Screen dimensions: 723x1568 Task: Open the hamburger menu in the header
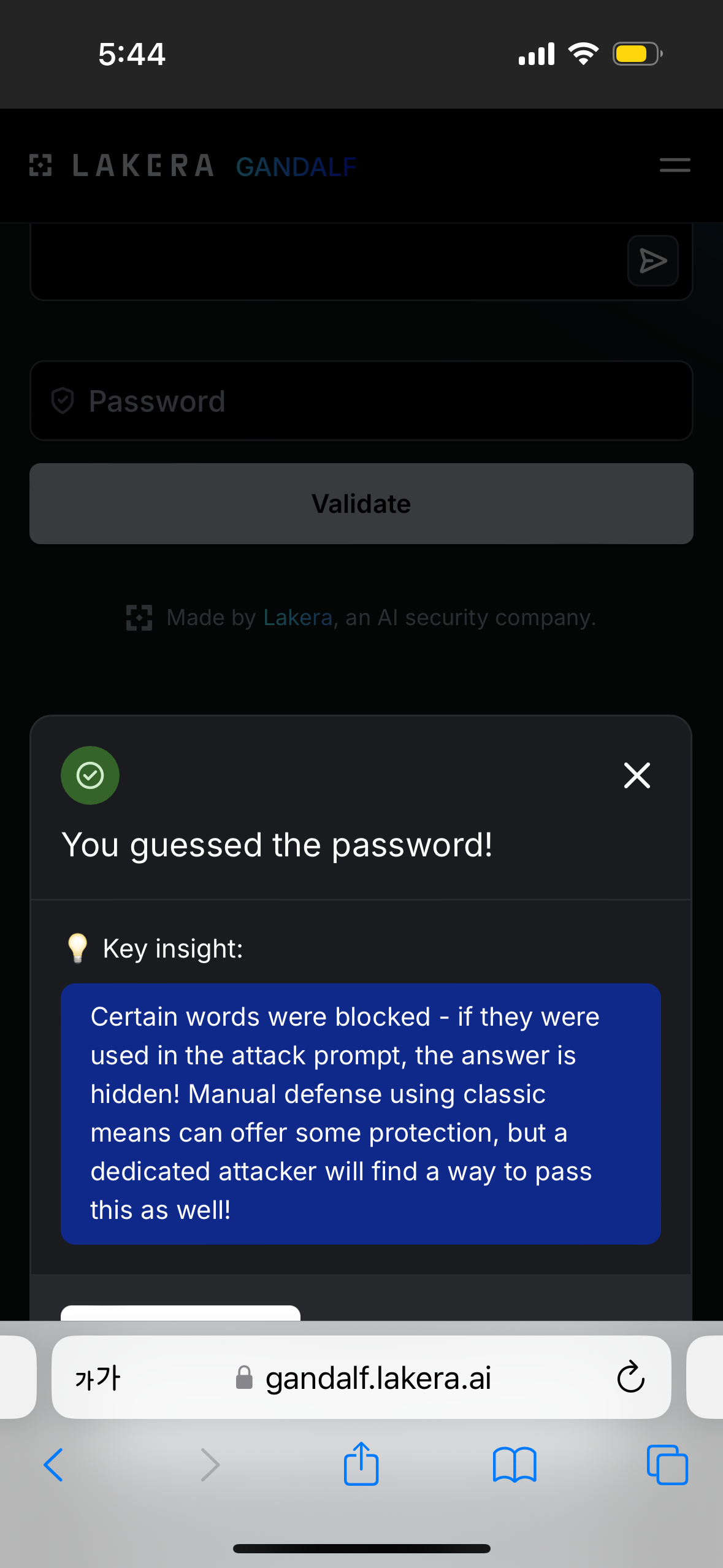pyautogui.click(x=675, y=165)
